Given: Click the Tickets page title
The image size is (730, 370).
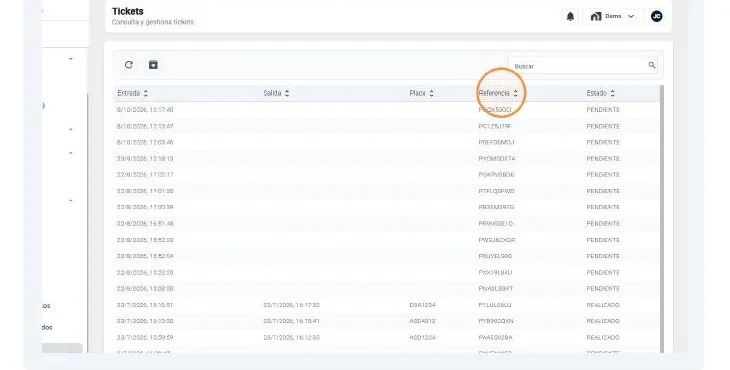Looking at the screenshot, I should [128, 11].
